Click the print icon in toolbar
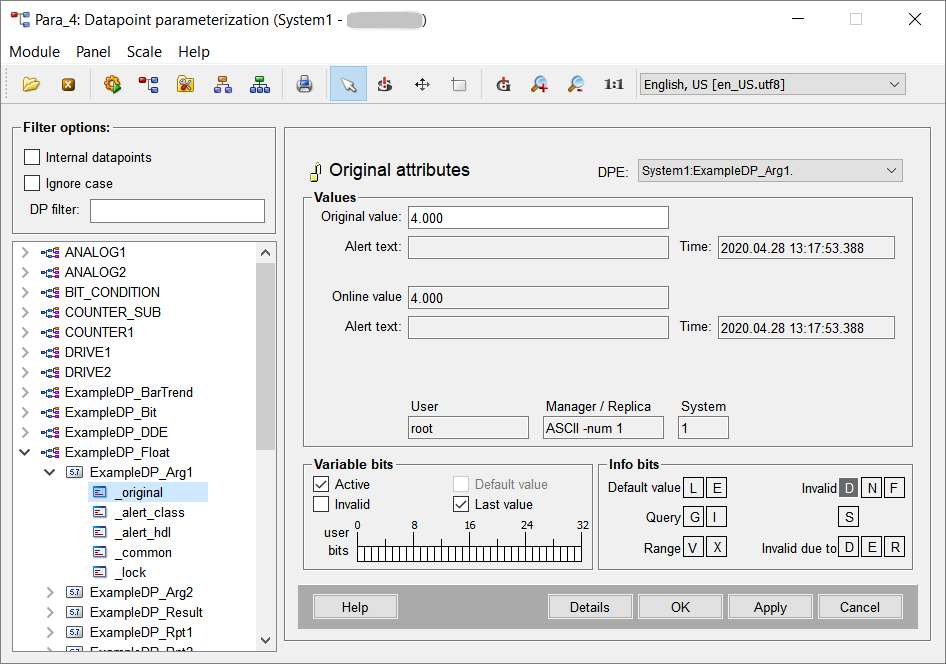The image size is (946, 664). (304, 85)
